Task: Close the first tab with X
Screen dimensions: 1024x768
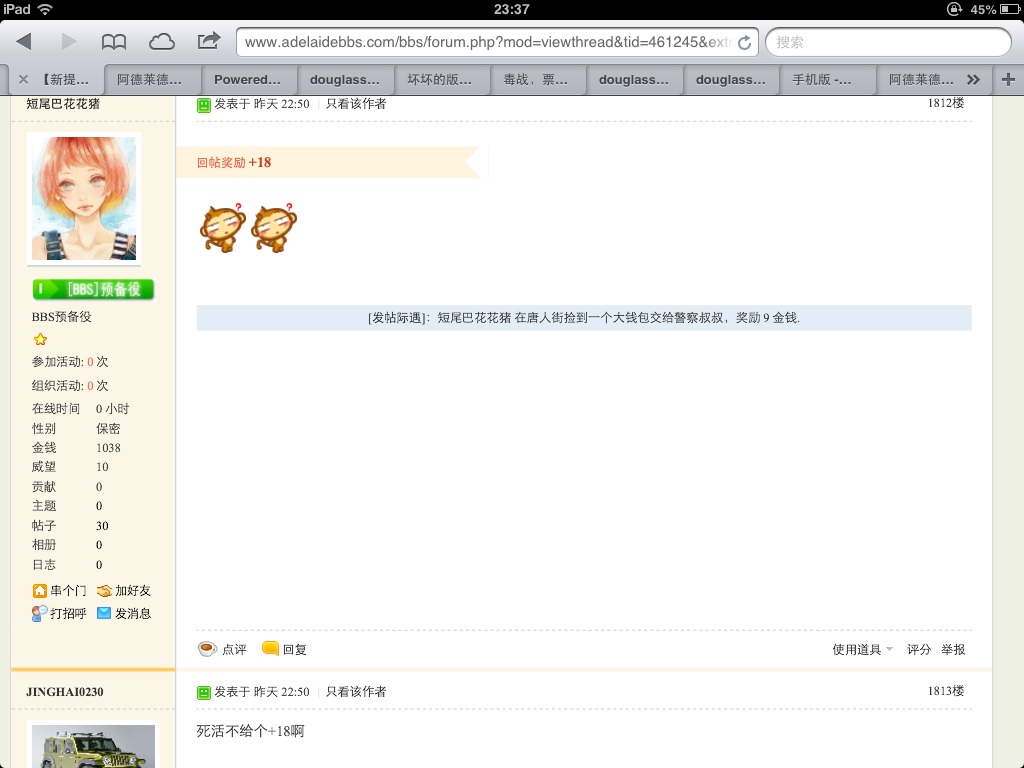Action: click(22, 80)
